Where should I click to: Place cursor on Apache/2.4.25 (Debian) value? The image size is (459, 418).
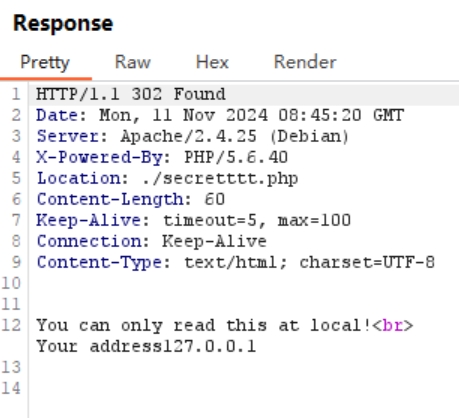click(x=235, y=136)
